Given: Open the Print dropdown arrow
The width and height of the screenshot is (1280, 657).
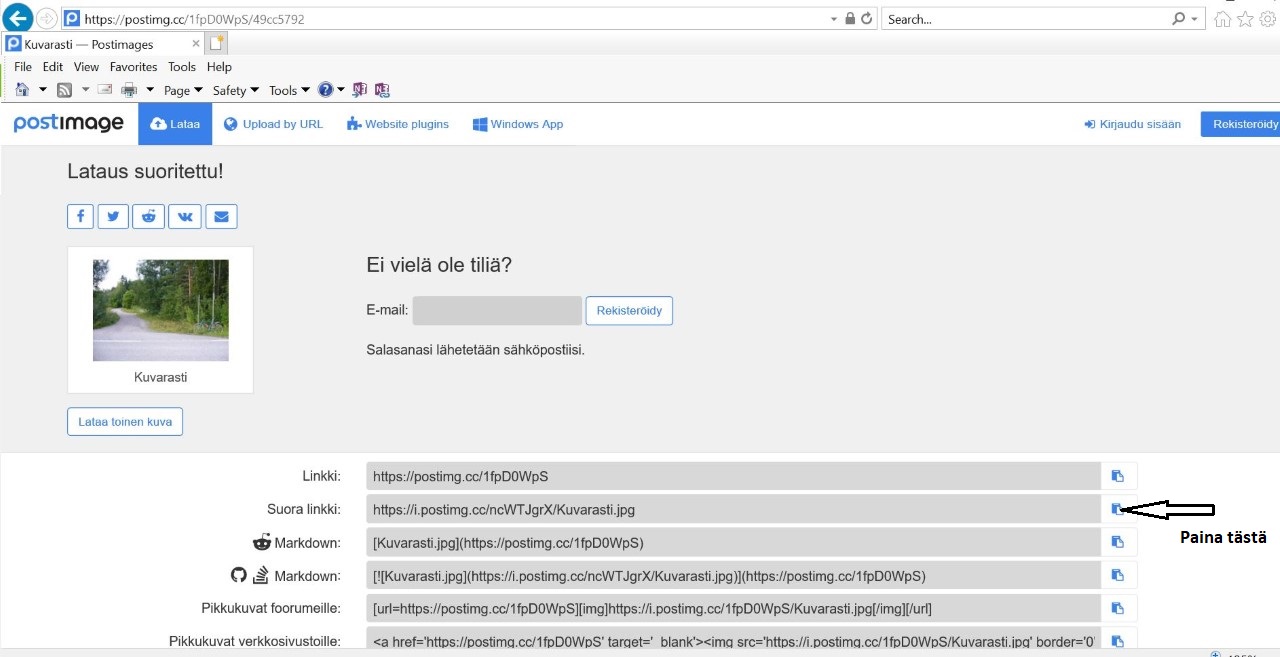Looking at the screenshot, I should click(150, 90).
